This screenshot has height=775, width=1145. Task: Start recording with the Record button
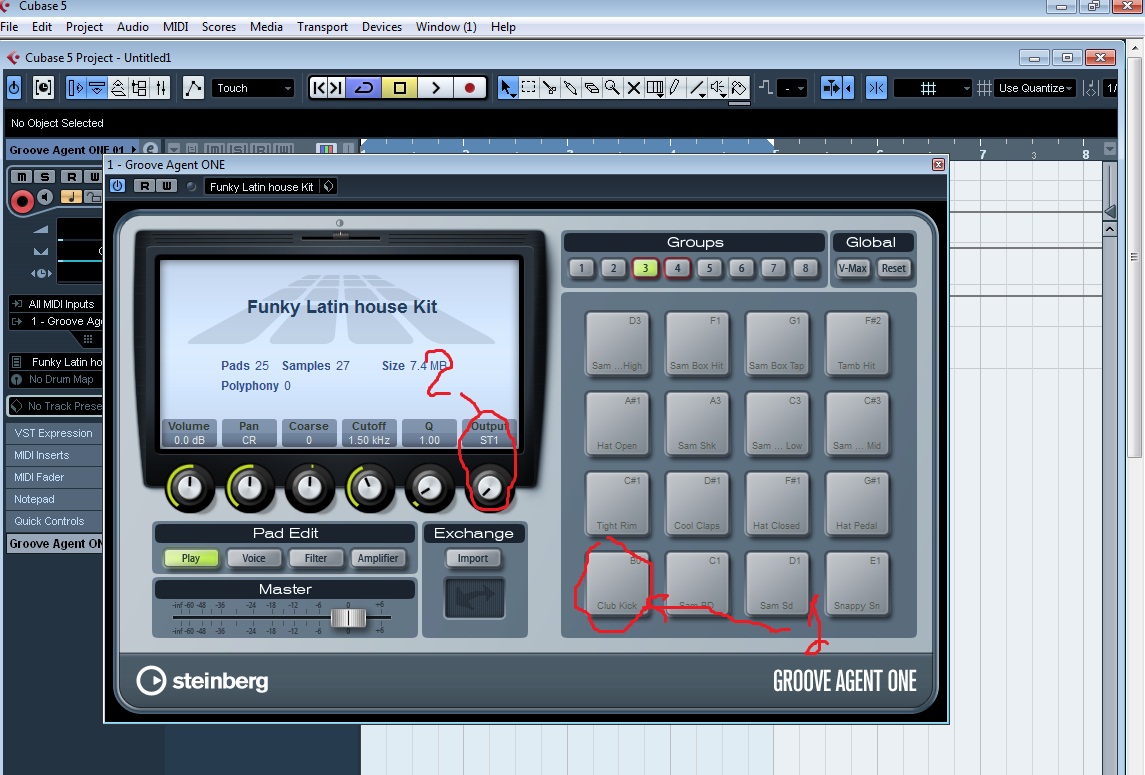coord(470,88)
